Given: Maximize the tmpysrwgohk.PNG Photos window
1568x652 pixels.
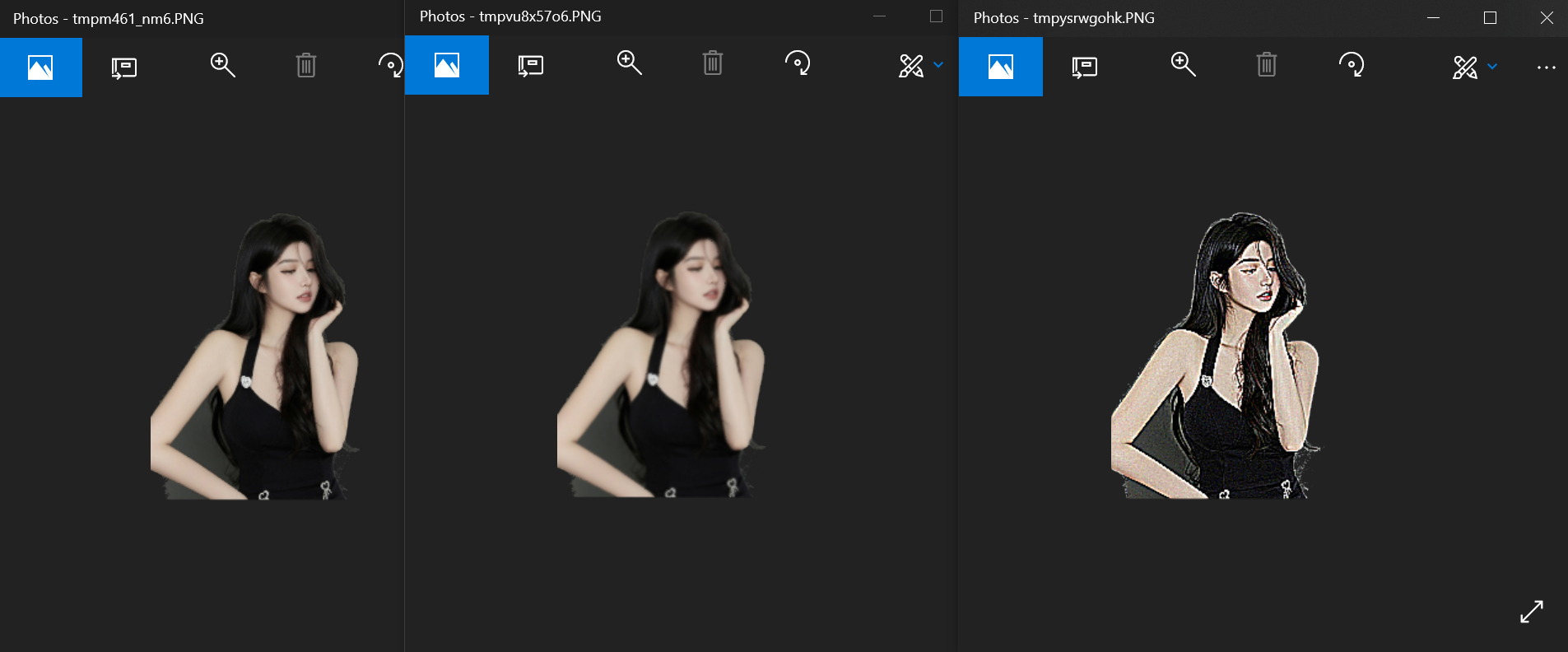Looking at the screenshot, I should (x=1490, y=17).
